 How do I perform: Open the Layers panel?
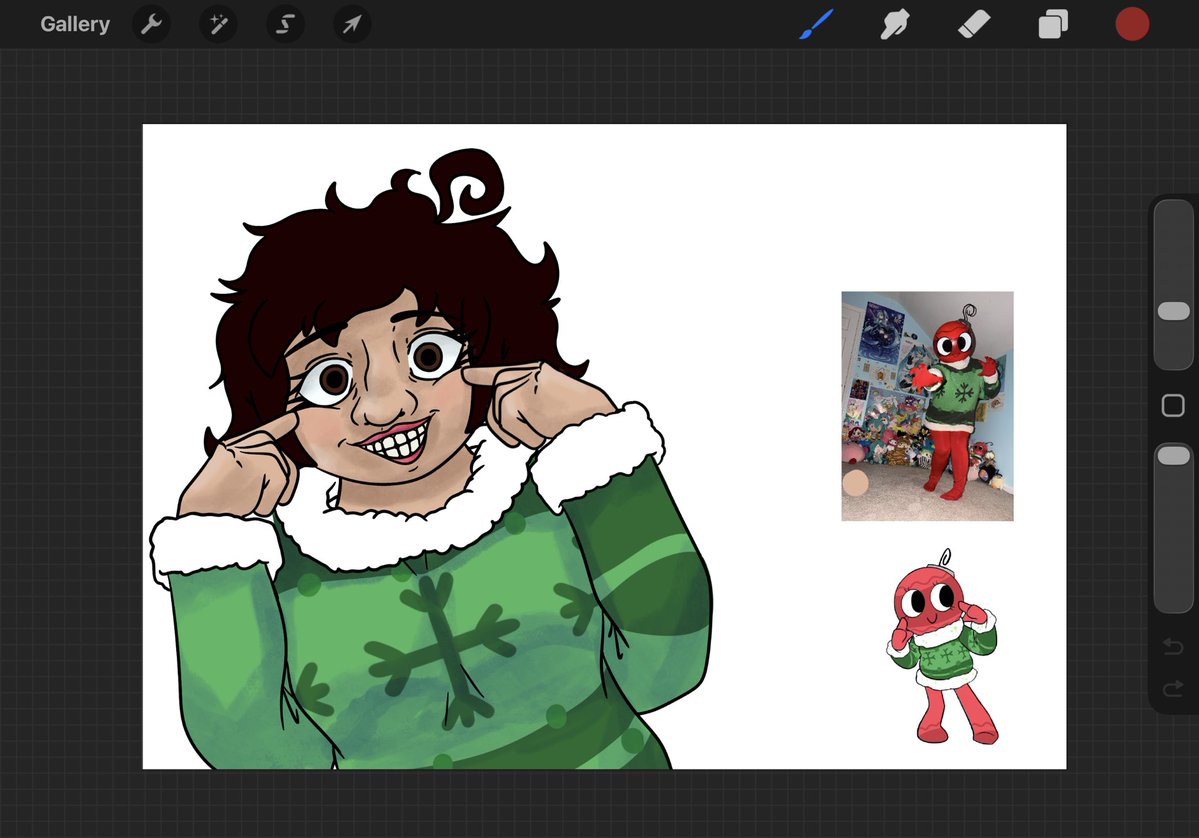coord(1053,24)
